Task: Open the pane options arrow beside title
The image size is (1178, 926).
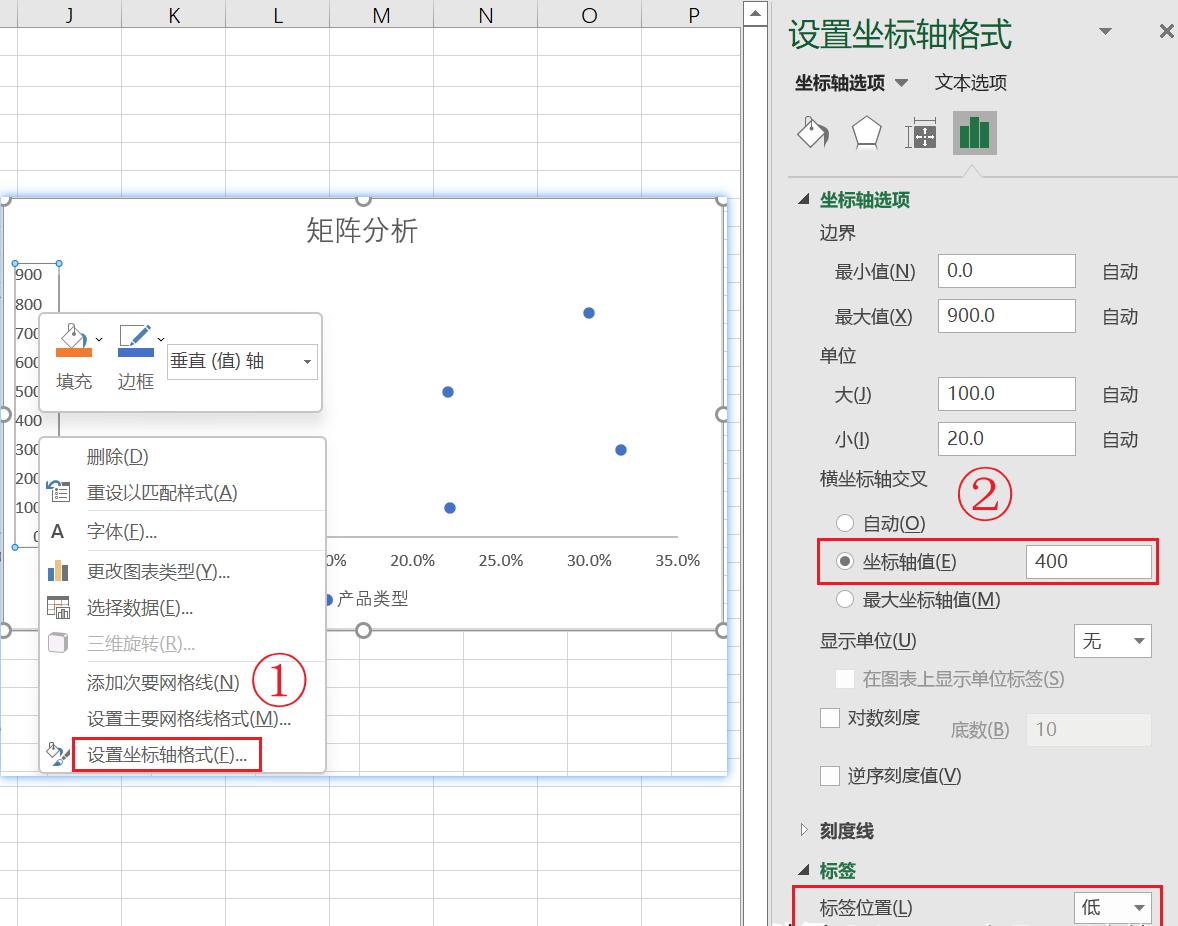Action: point(1105,32)
